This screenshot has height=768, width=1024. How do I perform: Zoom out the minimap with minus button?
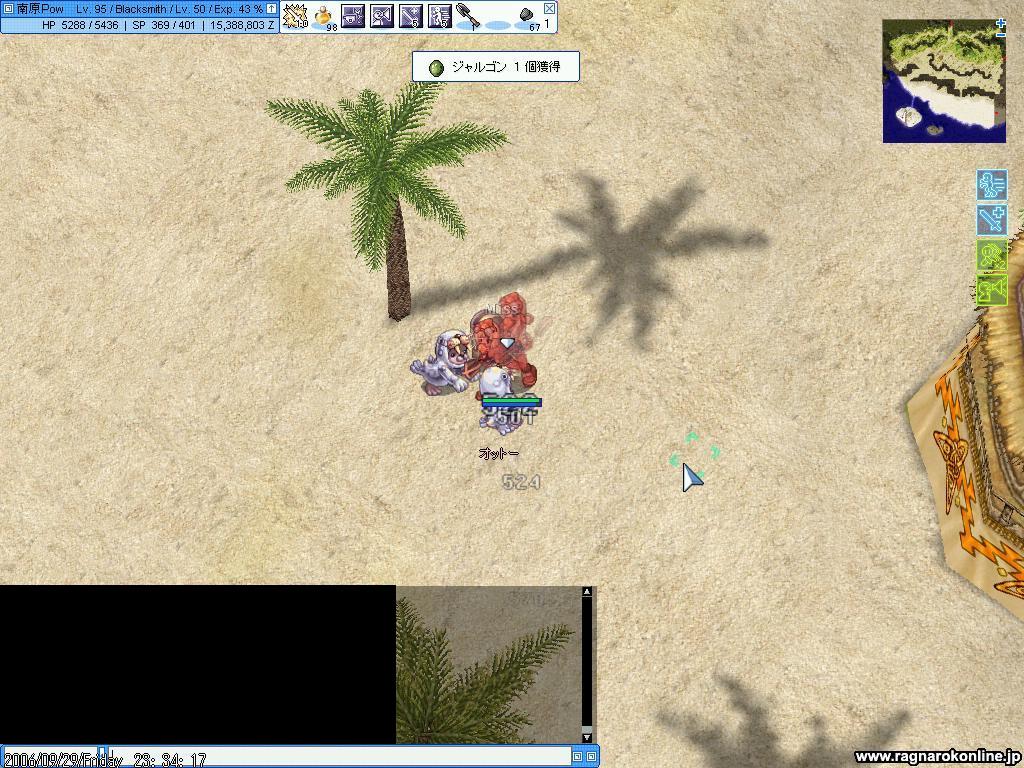pos(1001,35)
